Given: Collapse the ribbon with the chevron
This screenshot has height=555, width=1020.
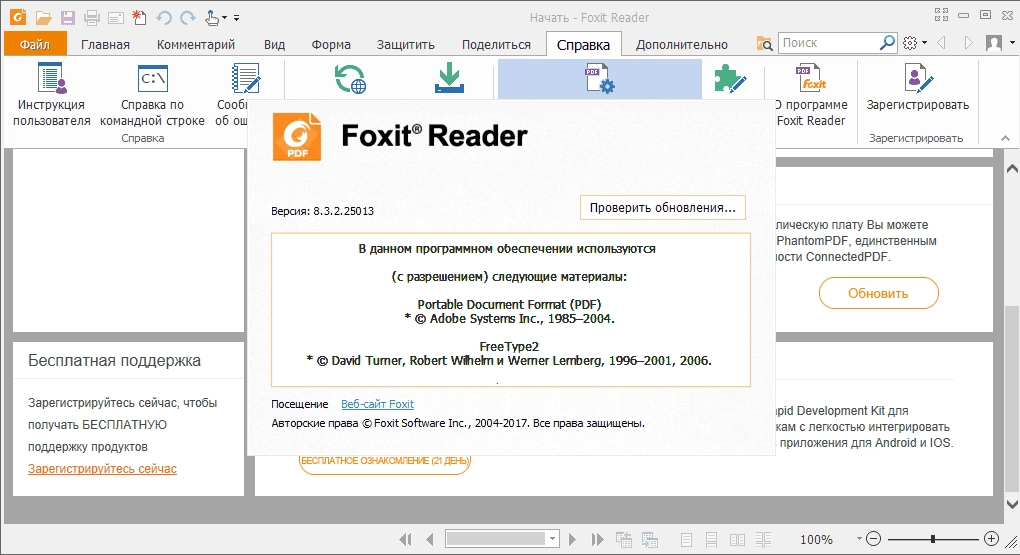Looking at the screenshot, I should coord(1005,138).
